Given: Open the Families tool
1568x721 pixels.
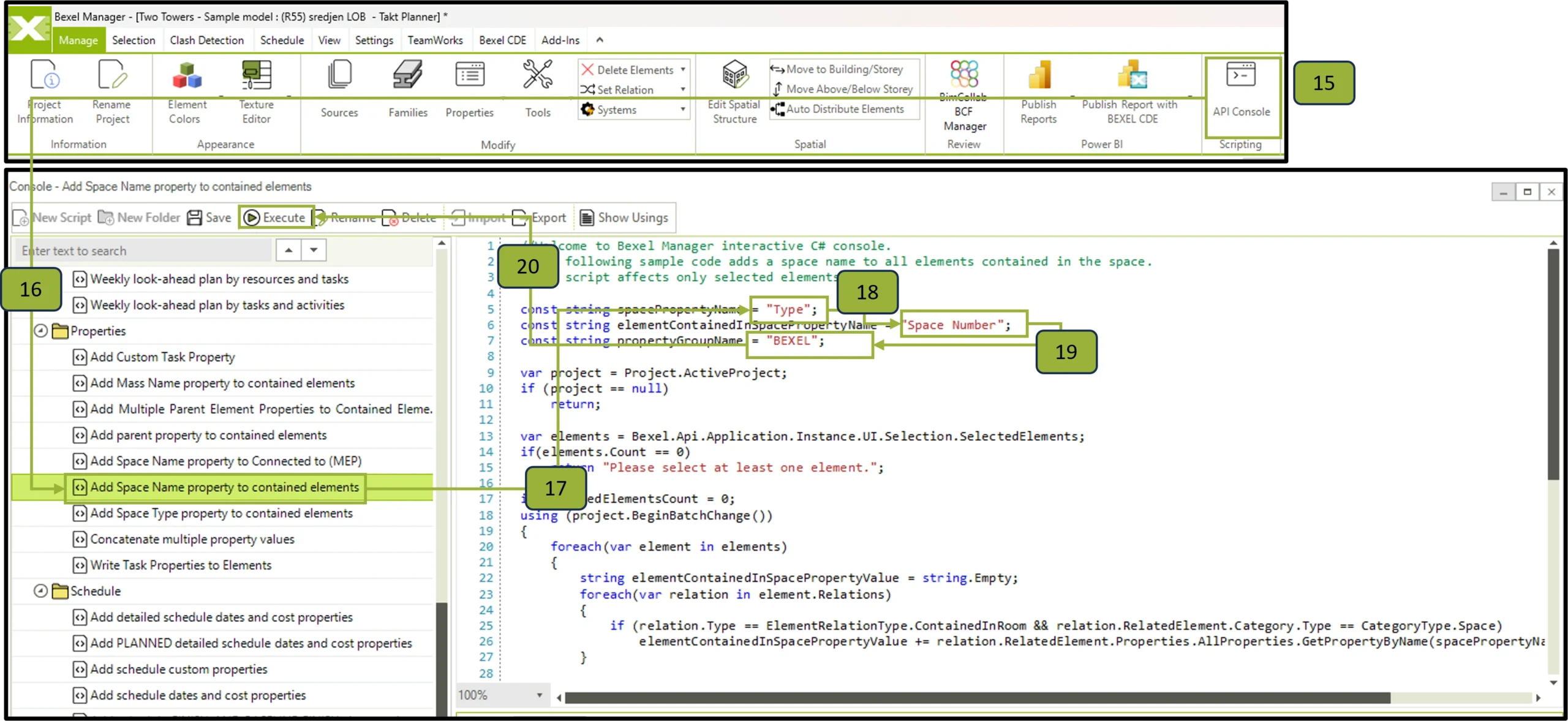Looking at the screenshot, I should click(x=408, y=89).
